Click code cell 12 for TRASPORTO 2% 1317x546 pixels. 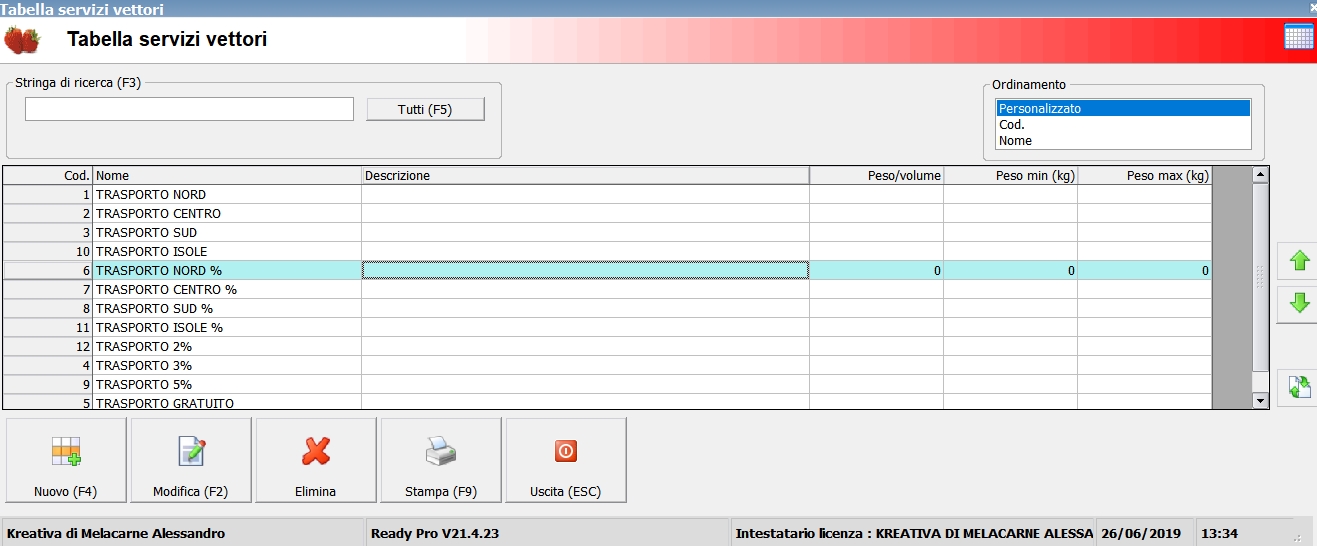click(x=48, y=346)
